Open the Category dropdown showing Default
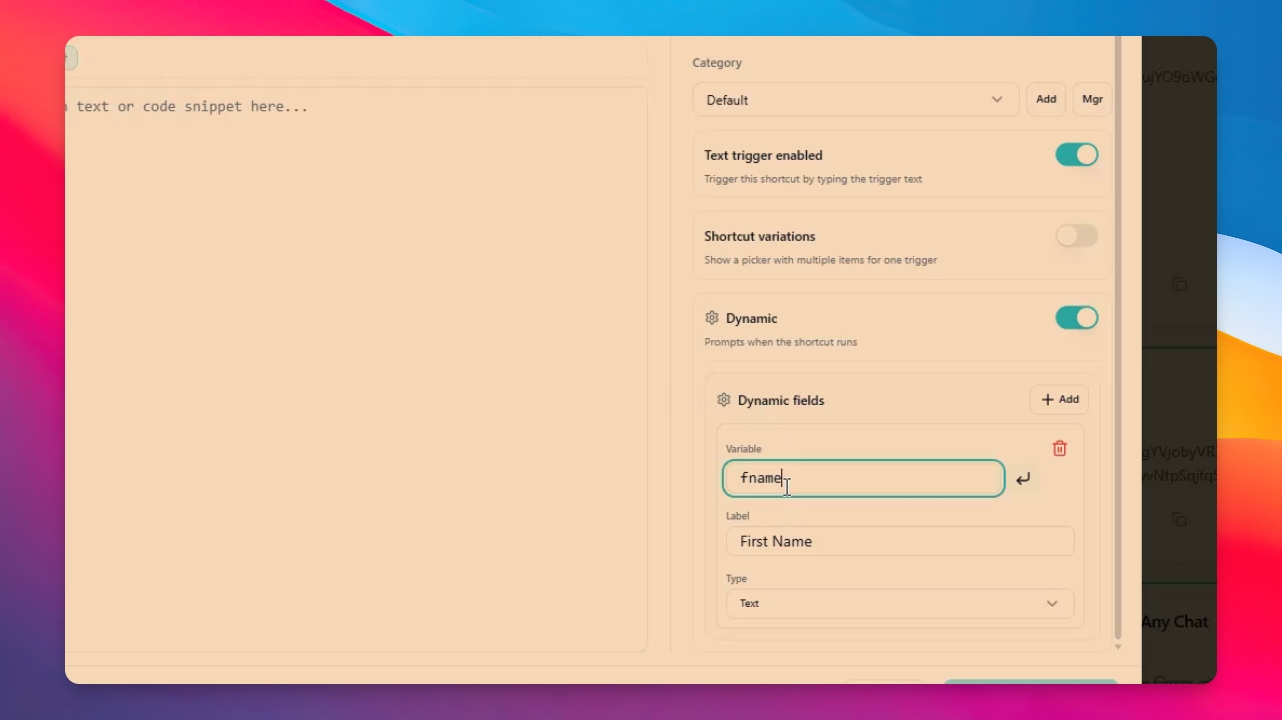Image resolution: width=1282 pixels, height=720 pixels. [x=856, y=100]
